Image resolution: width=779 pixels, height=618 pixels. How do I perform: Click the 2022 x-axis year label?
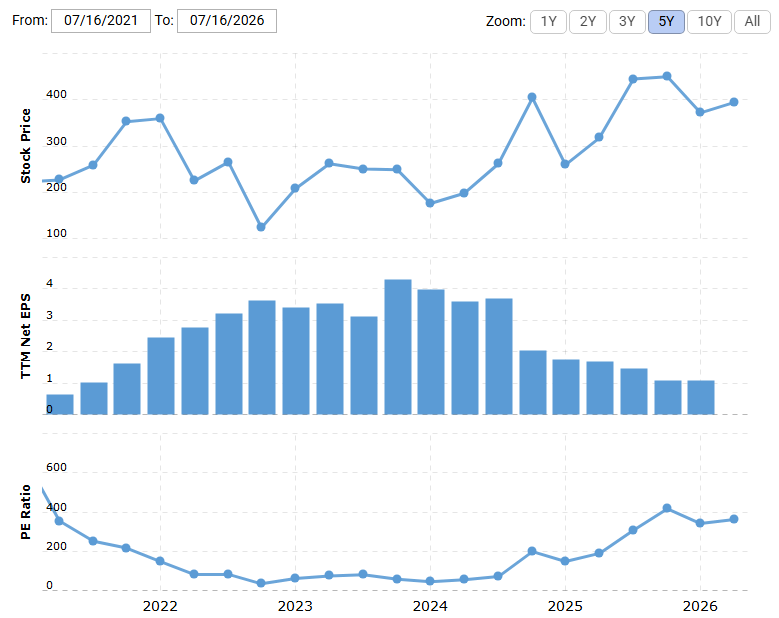160,606
